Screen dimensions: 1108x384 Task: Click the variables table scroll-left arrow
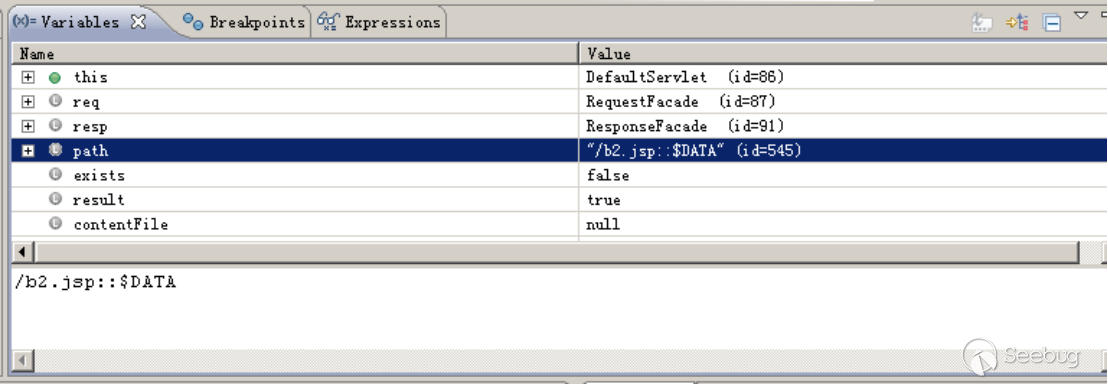[23, 252]
